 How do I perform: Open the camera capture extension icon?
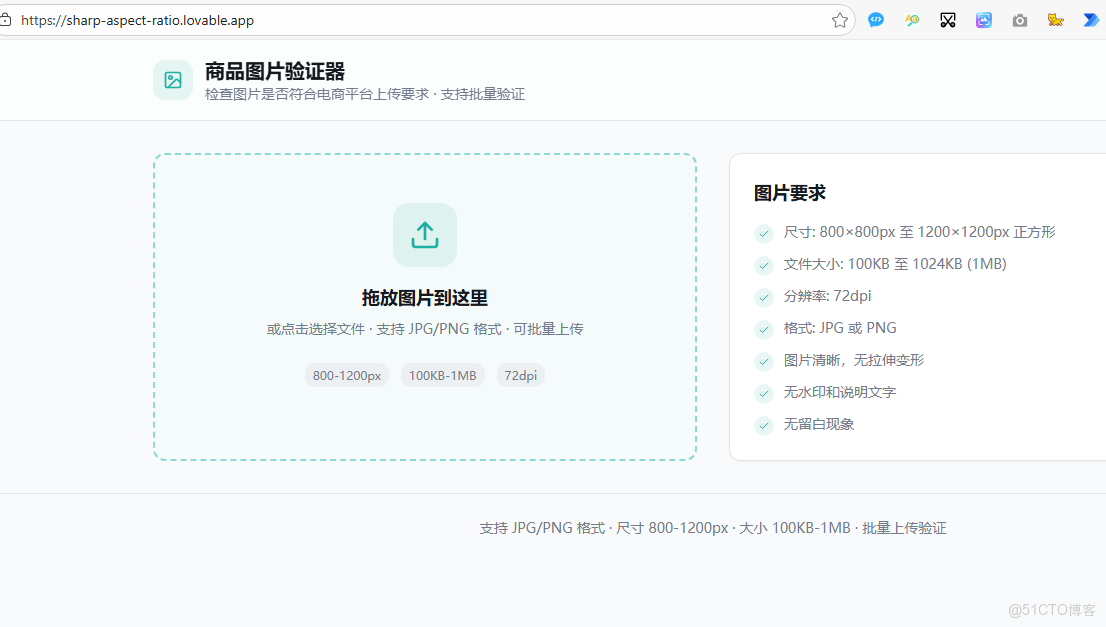[x=1019, y=19]
